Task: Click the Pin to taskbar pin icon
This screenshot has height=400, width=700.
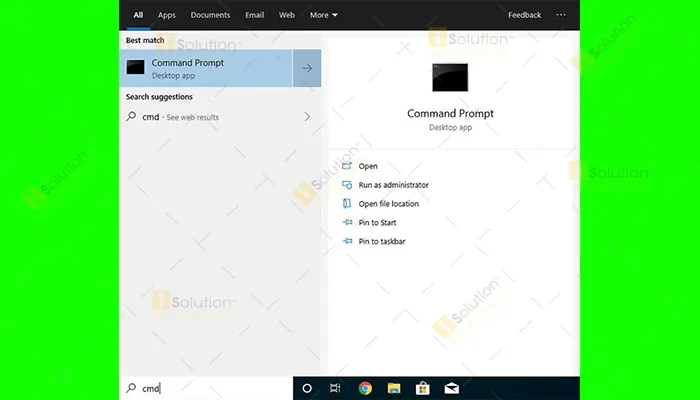Action: [x=347, y=241]
